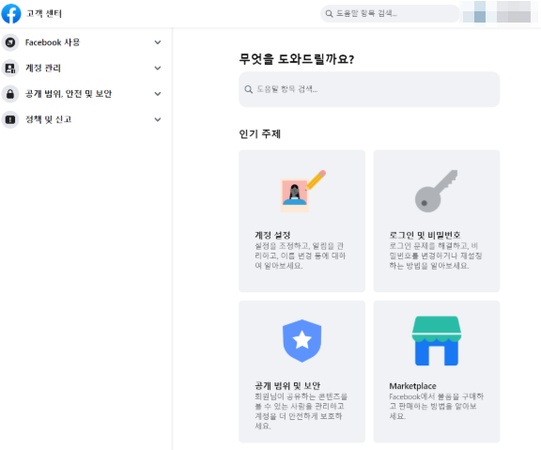Click the 정책 및 신고 alert icon
Image resolution: width=541 pixels, height=450 pixels.
[10, 120]
